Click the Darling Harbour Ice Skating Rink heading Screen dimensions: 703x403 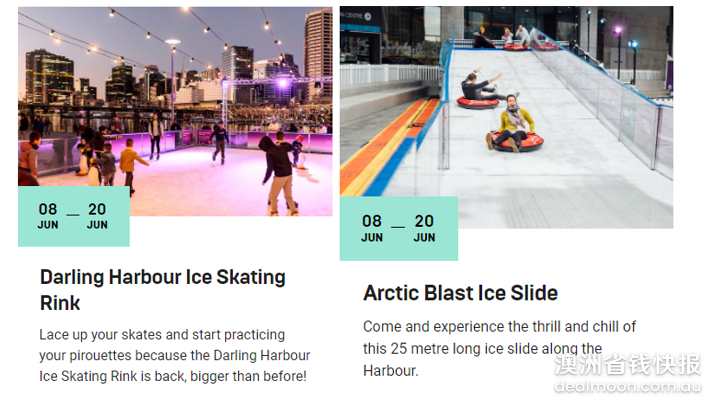pos(163,290)
